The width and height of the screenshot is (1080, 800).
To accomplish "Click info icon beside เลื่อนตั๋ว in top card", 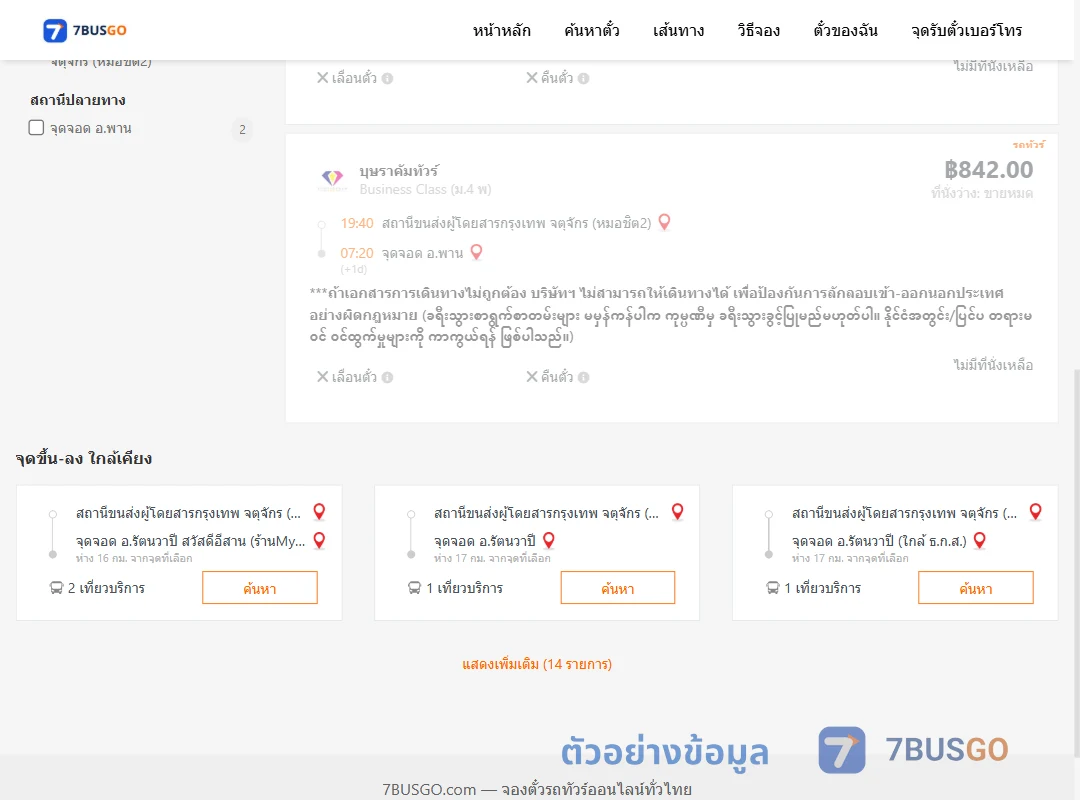I will pos(388,79).
